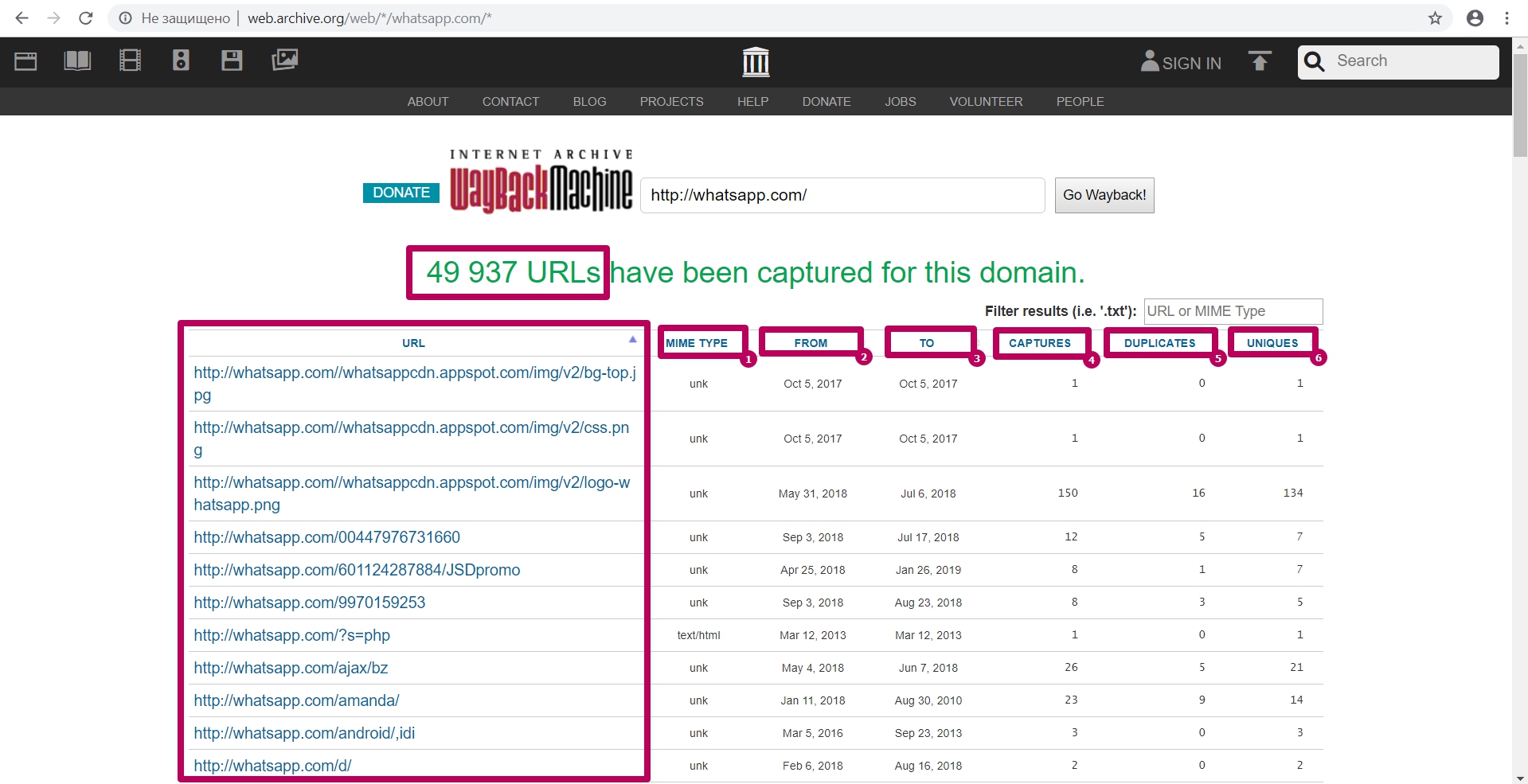1528x784 pixels.
Task: Open the ABOUT menu item
Action: (x=428, y=102)
